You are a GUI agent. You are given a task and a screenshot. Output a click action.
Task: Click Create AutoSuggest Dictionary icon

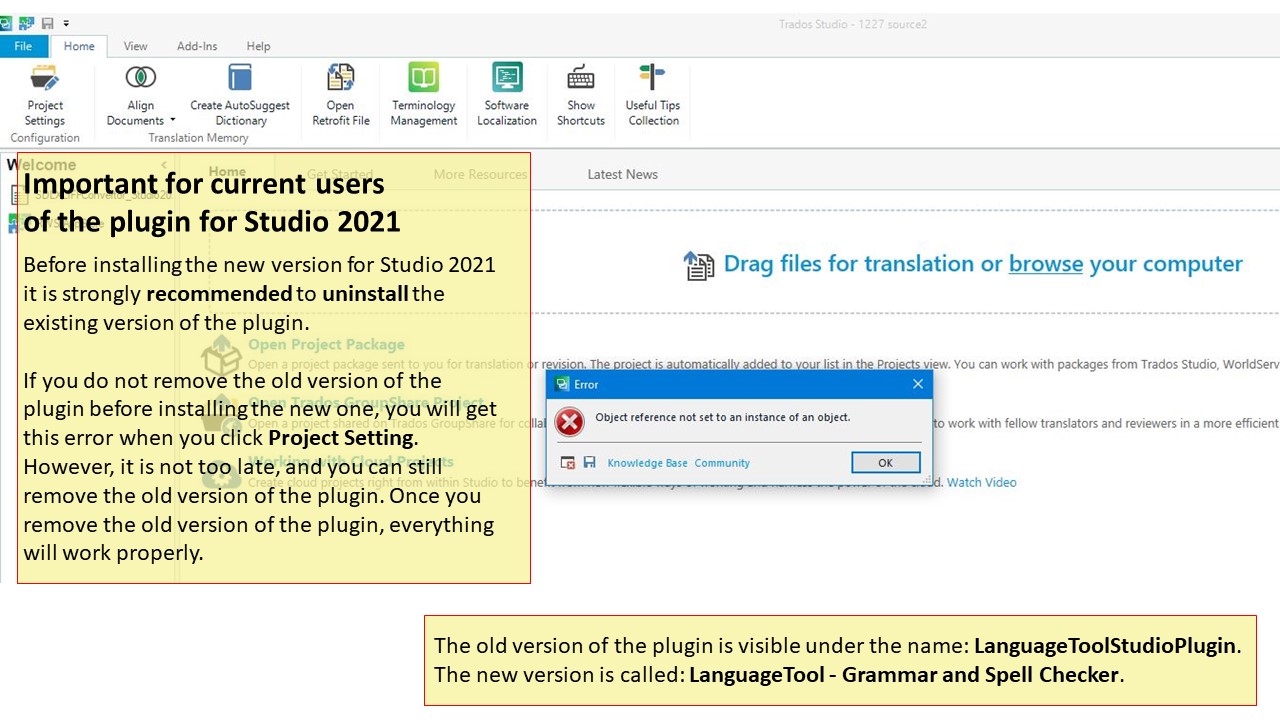point(240,78)
